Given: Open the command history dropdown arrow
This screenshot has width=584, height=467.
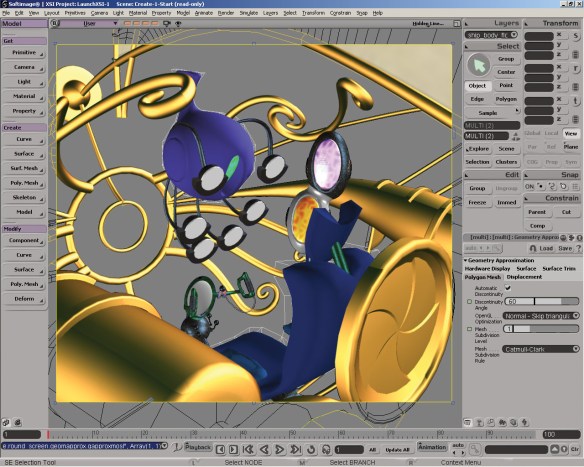Looking at the screenshot, I should (164, 446).
